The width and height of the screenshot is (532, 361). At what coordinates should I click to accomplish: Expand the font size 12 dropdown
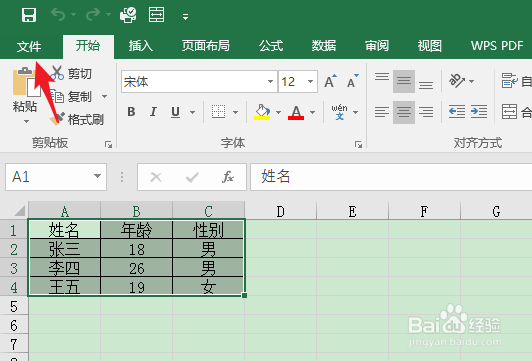point(310,81)
